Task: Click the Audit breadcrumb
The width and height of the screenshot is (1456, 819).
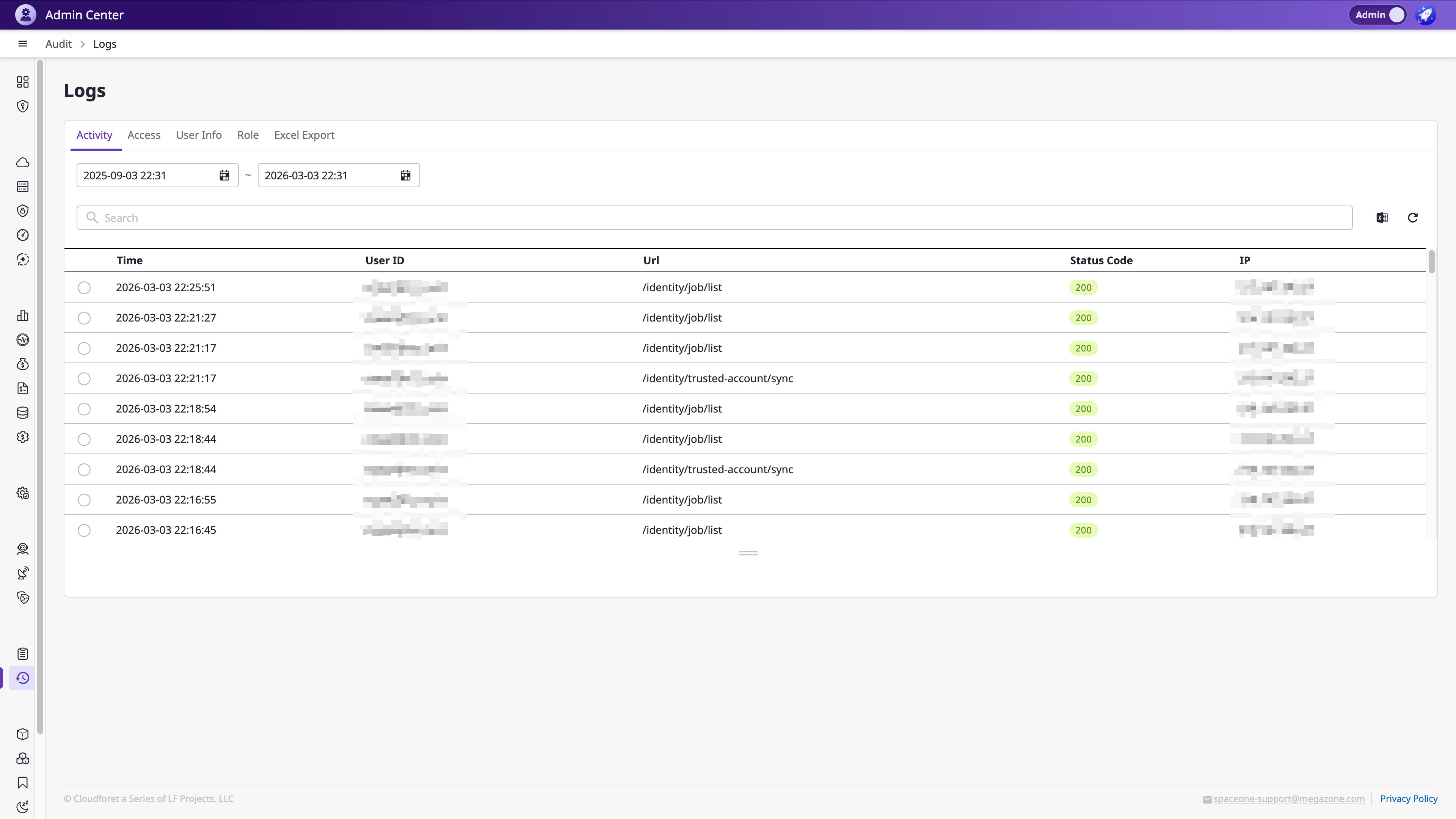Action: coord(58,44)
